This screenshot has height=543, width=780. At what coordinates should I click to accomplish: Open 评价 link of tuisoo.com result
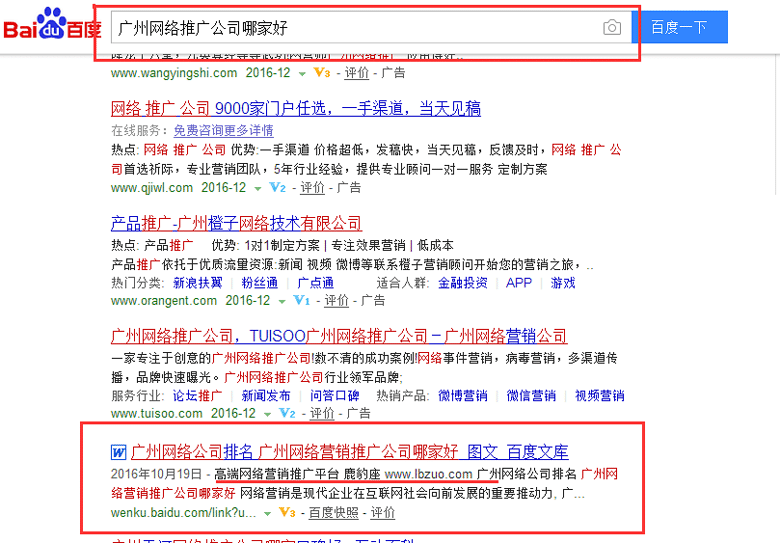[x=322, y=413]
